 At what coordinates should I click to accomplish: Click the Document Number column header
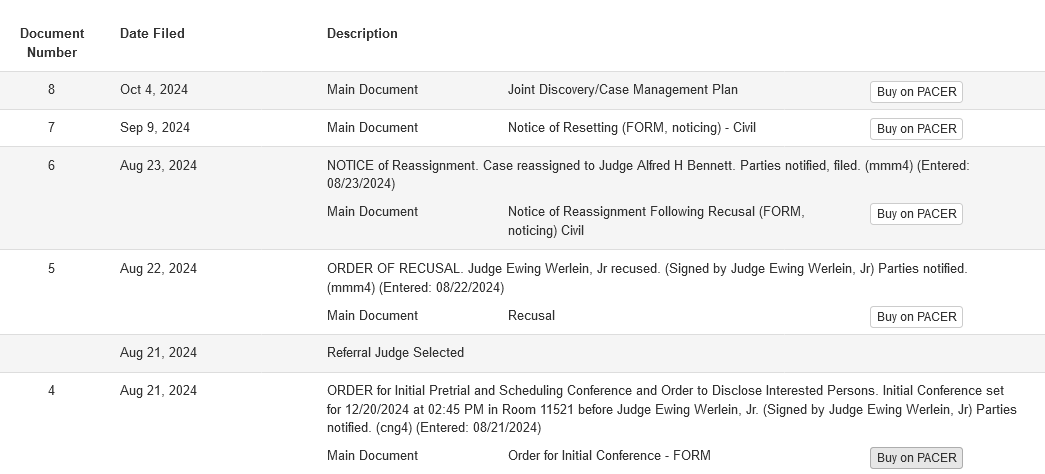pos(52,43)
